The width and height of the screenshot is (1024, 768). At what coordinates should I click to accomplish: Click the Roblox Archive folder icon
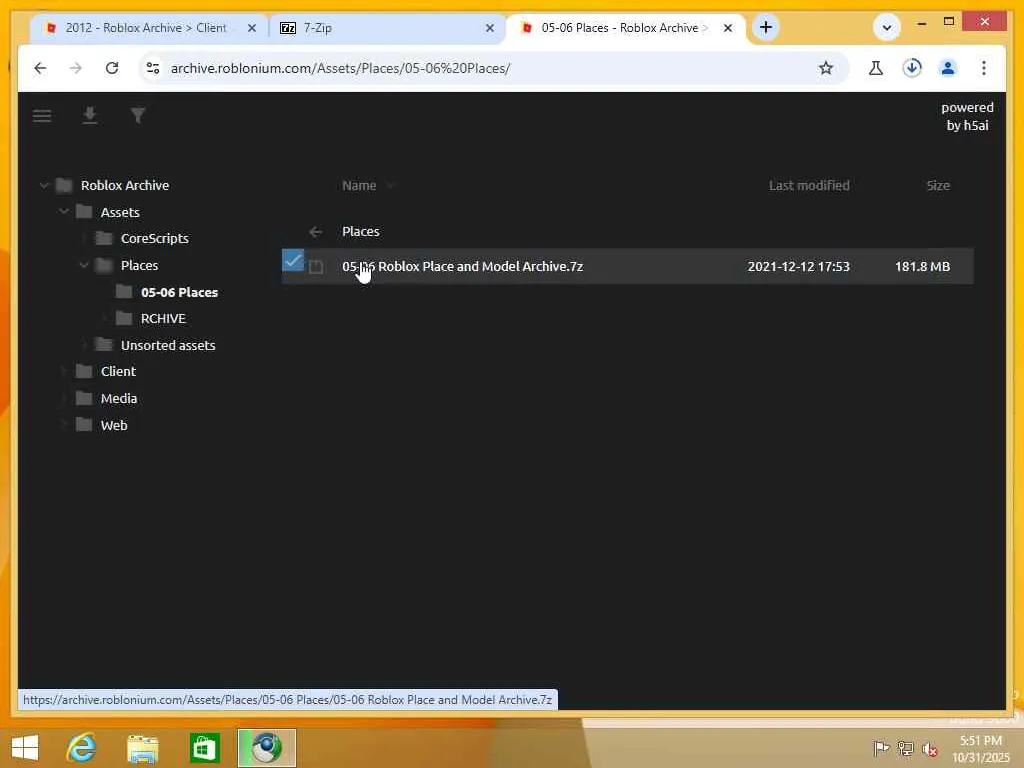pos(64,185)
